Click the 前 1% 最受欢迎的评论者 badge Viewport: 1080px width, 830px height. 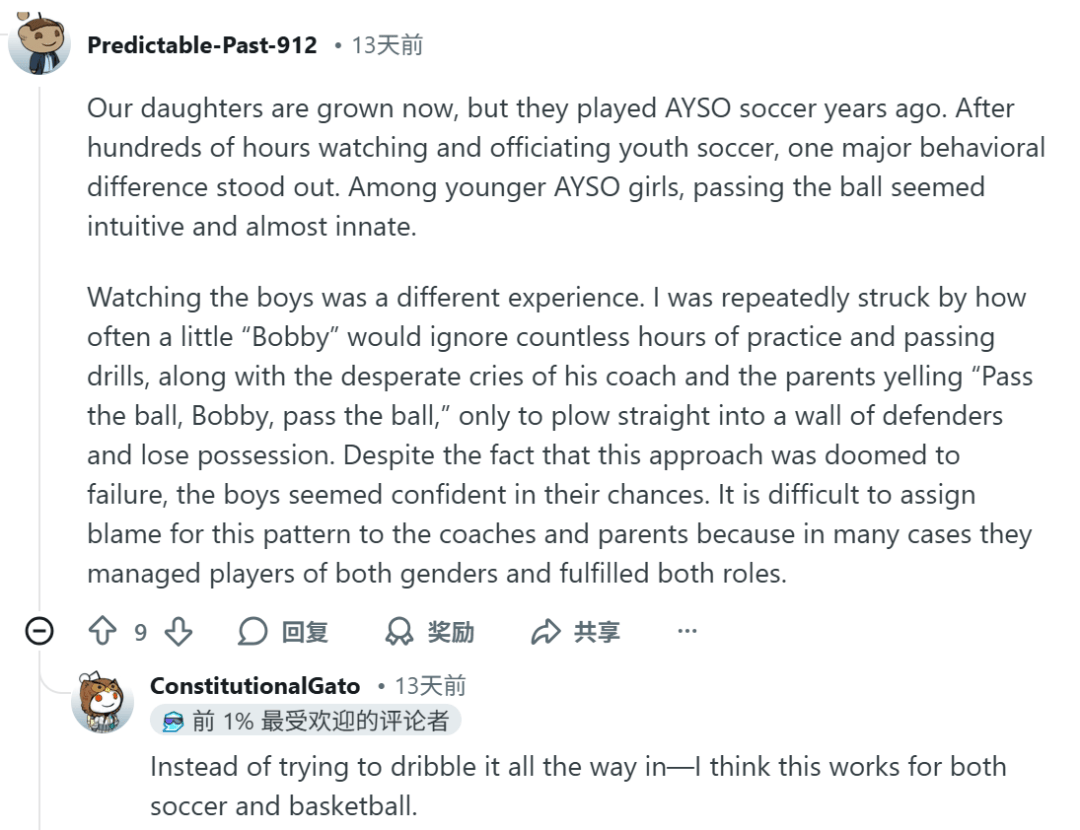(306, 721)
